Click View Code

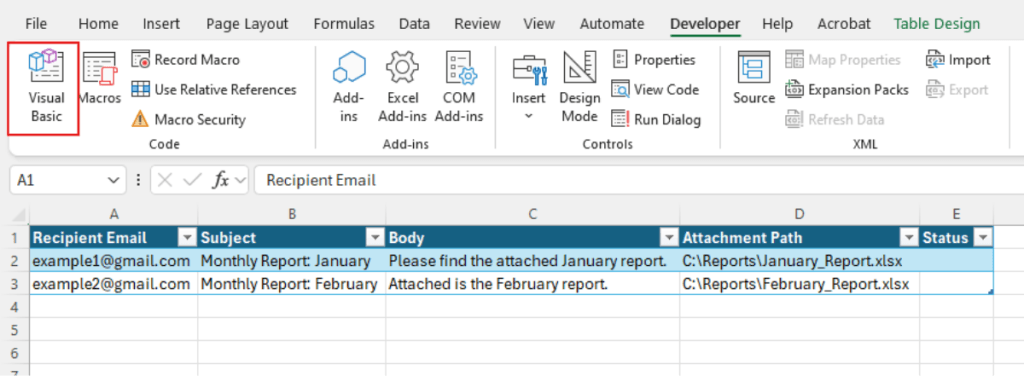coord(655,89)
